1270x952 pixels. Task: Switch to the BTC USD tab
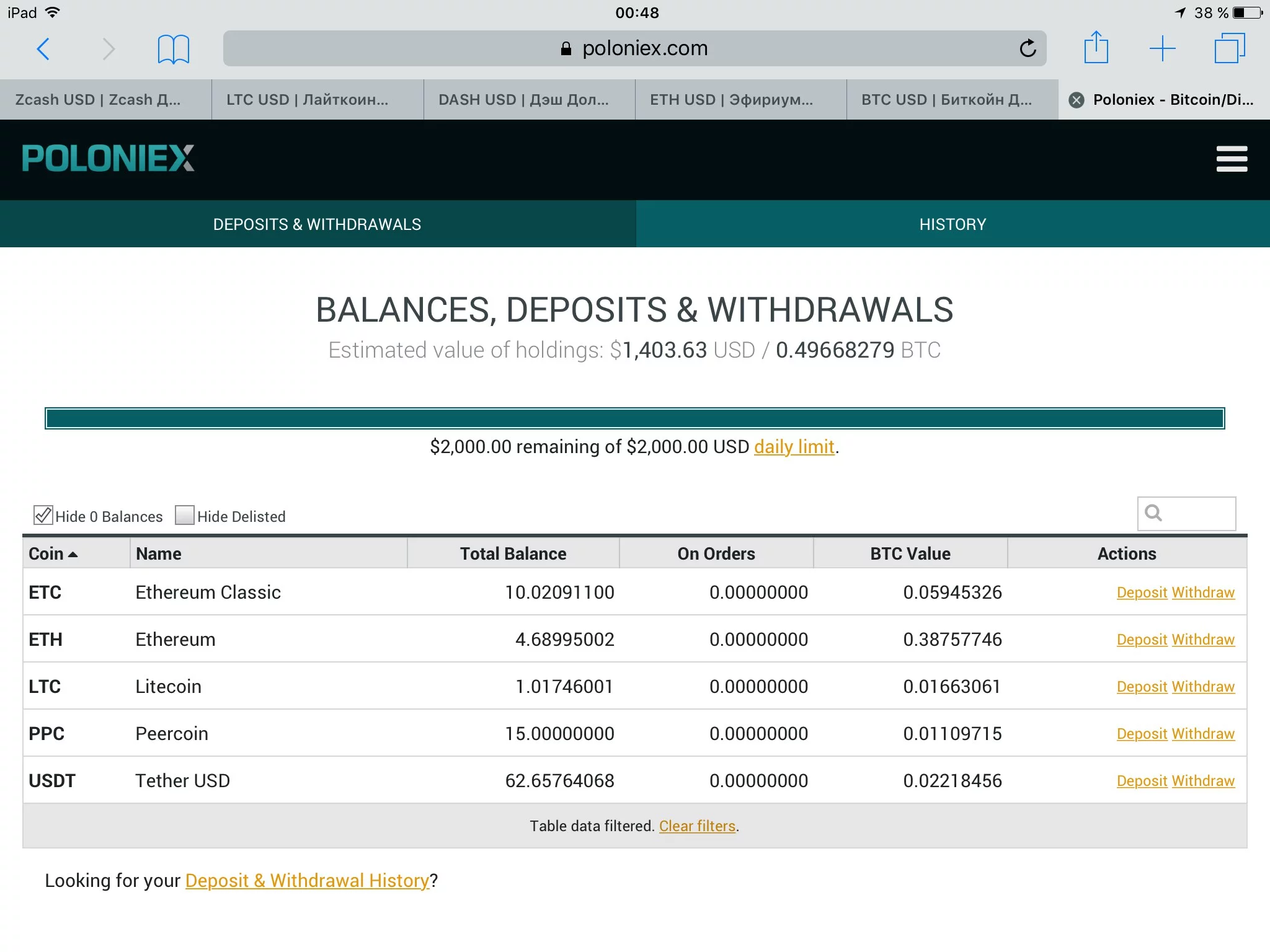(x=952, y=100)
